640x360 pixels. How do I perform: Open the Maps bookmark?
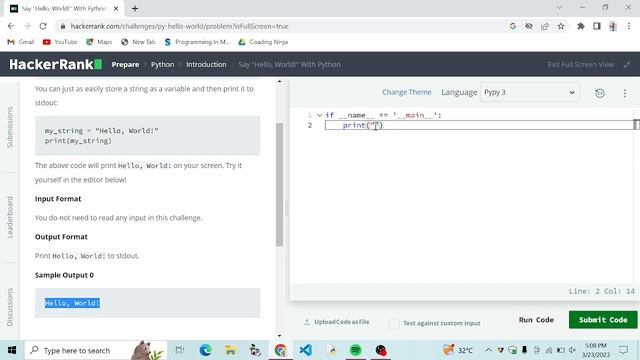[x=99, y=42]
